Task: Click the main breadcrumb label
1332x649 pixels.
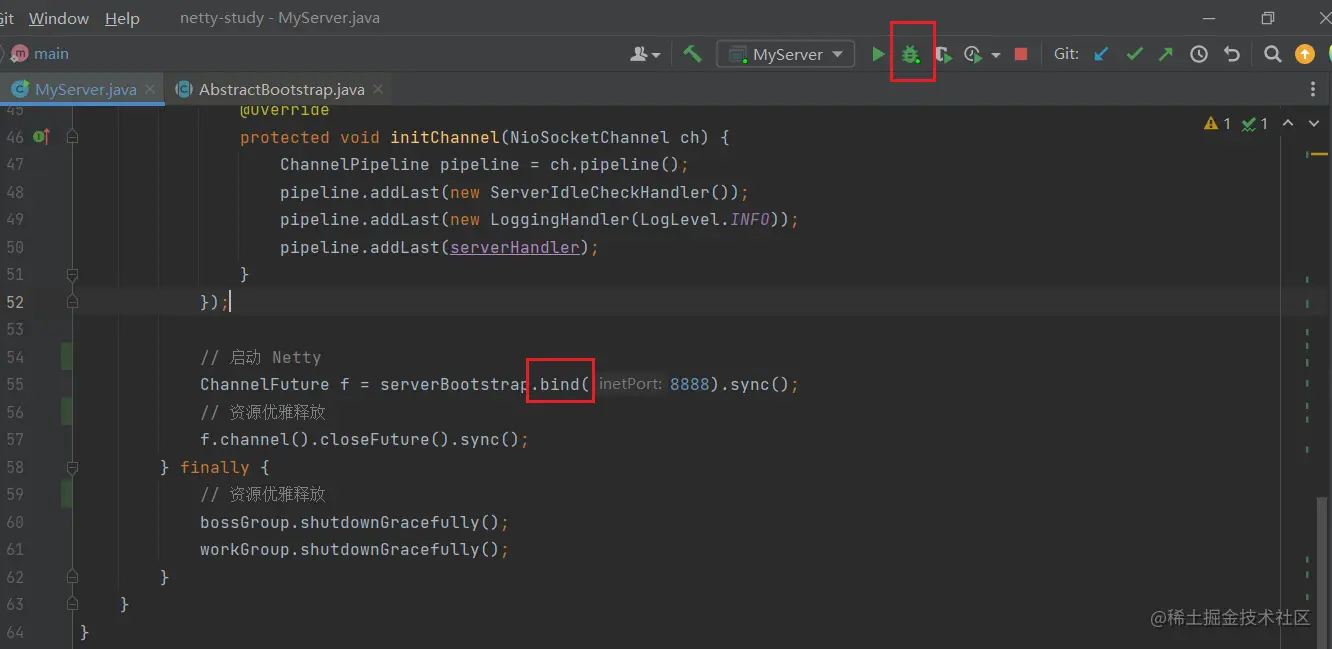Action: pos(51,54)
